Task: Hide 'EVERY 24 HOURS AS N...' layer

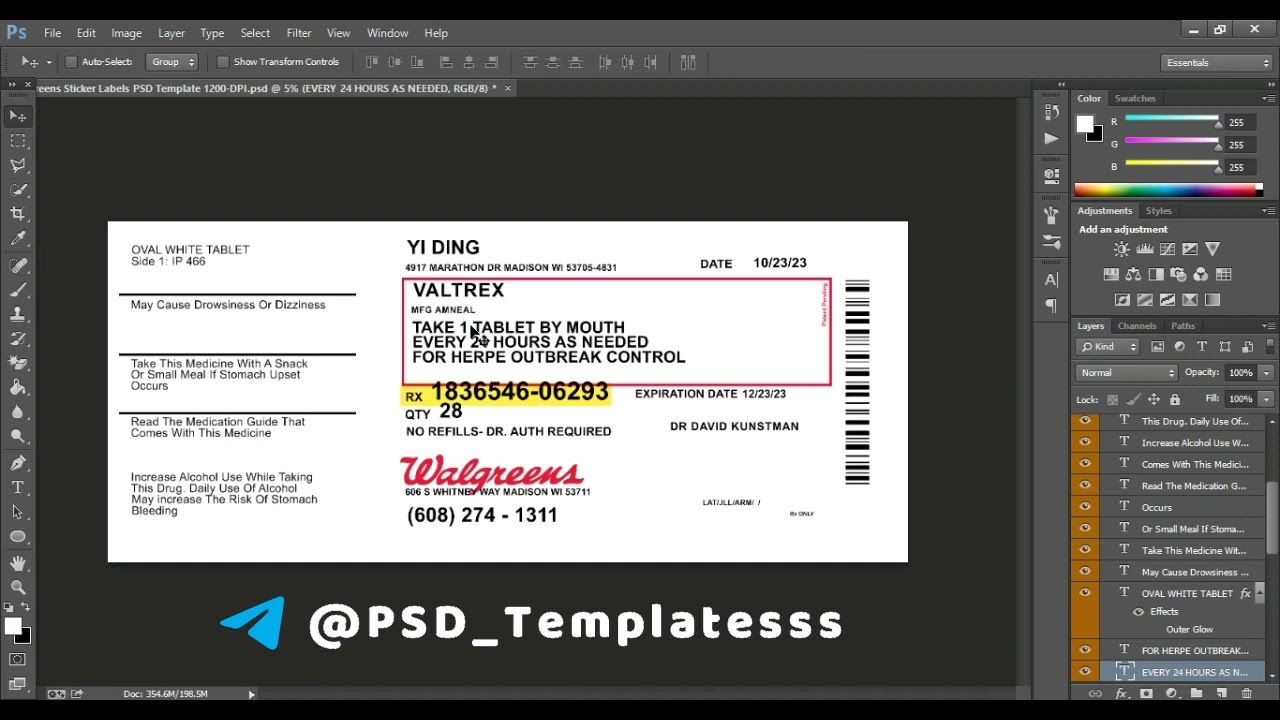Action: 1085,672
